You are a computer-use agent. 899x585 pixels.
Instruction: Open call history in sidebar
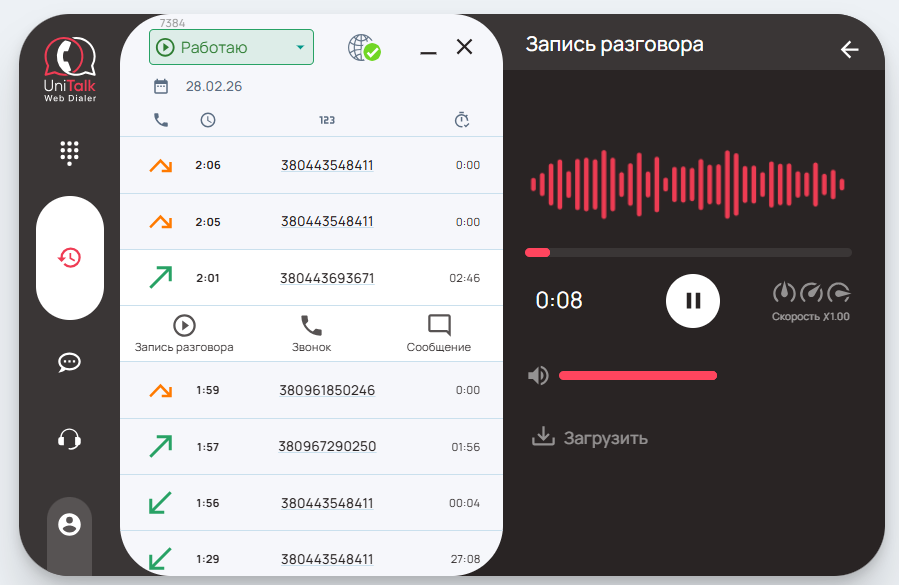69,258
